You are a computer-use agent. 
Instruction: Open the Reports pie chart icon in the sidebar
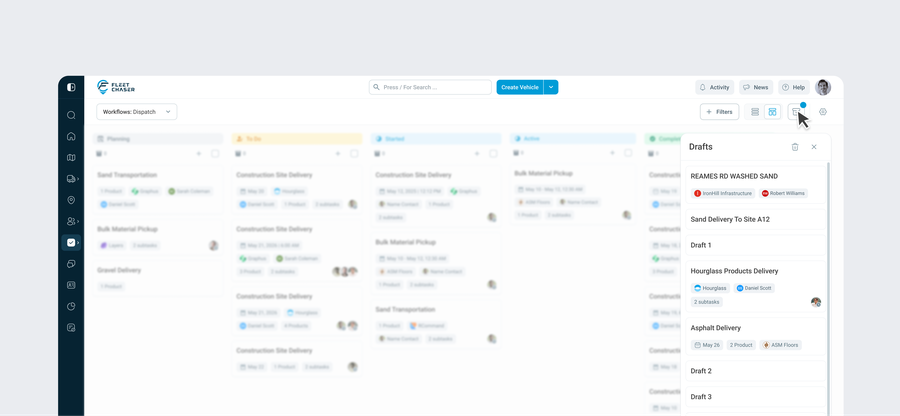[71, 306]
